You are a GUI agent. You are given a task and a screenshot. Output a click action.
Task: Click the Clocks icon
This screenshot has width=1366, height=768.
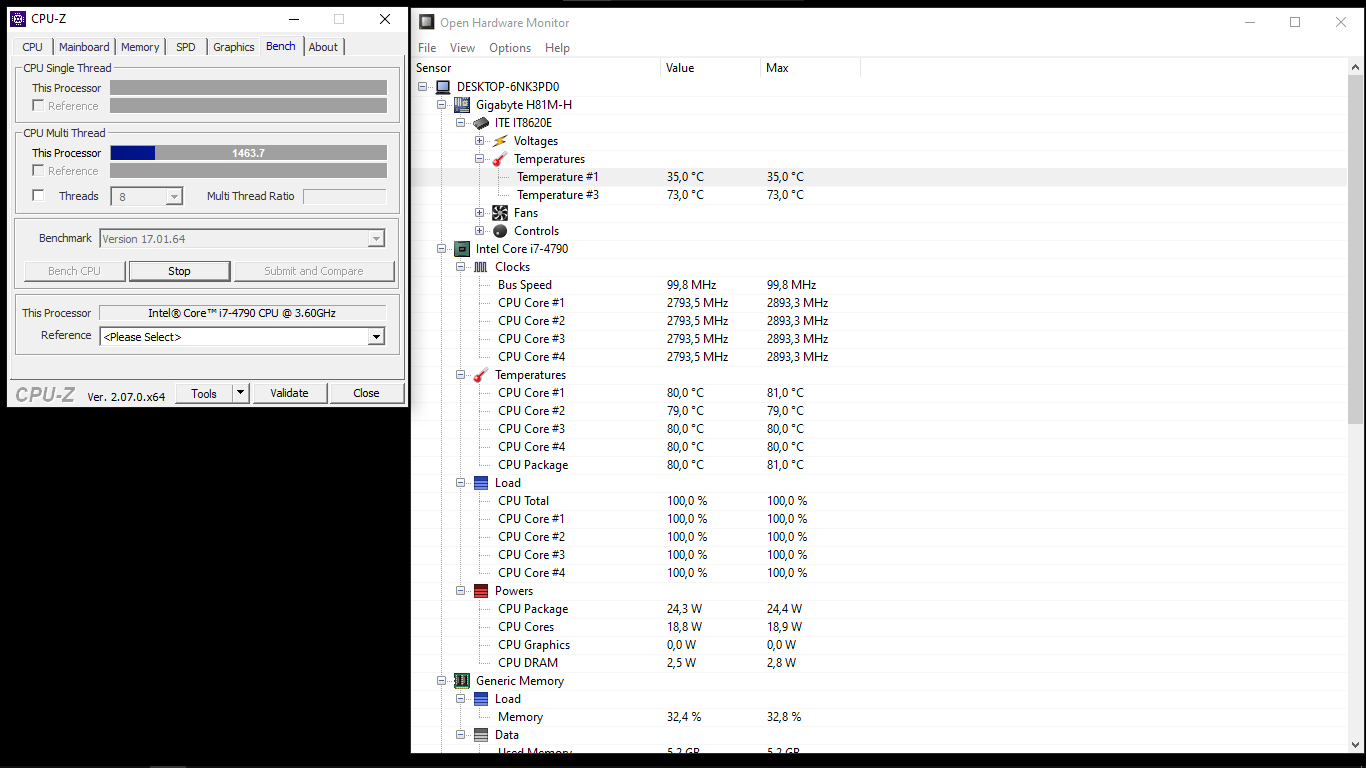pos(481,267)
